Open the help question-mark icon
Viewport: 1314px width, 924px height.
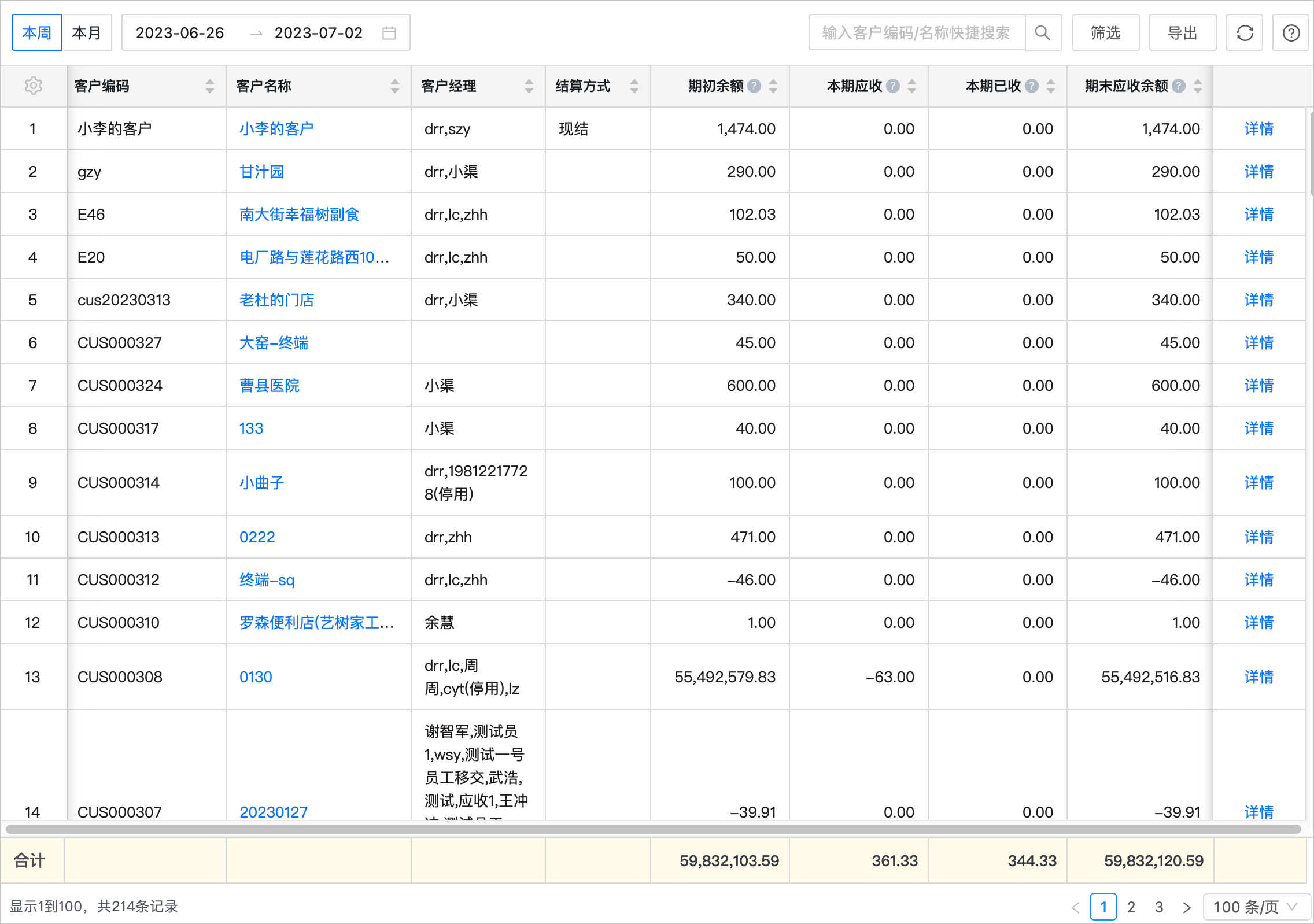[1291, 33]
